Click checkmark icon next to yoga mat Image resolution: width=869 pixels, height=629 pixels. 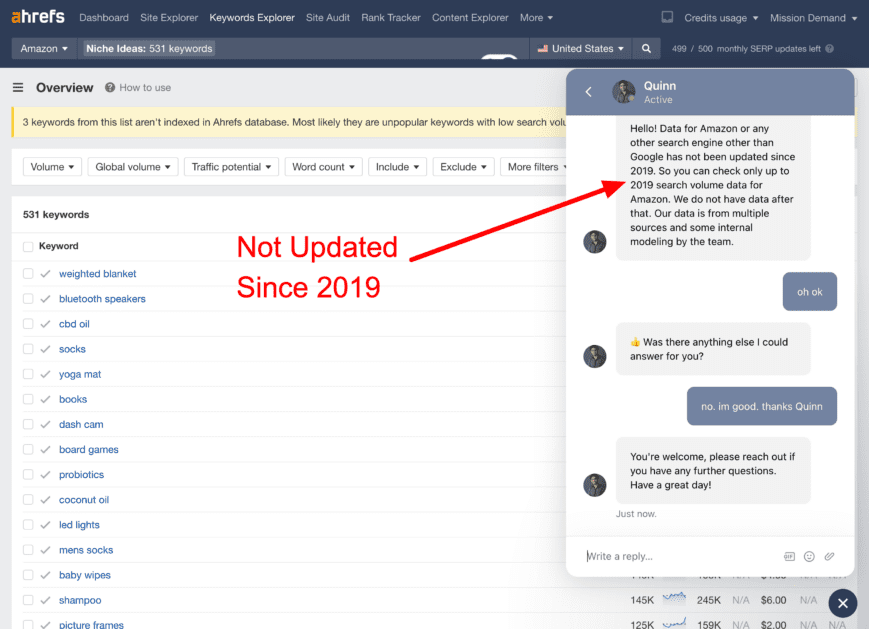(45, 374)
